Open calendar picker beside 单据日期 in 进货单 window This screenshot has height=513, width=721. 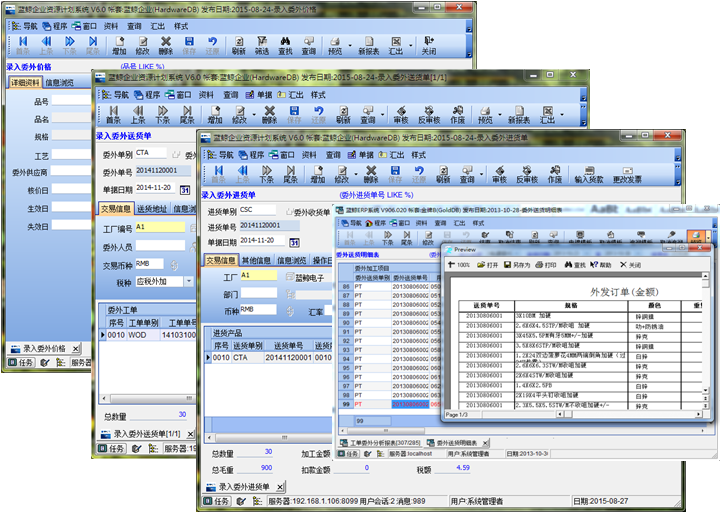[x=294, y=242]
